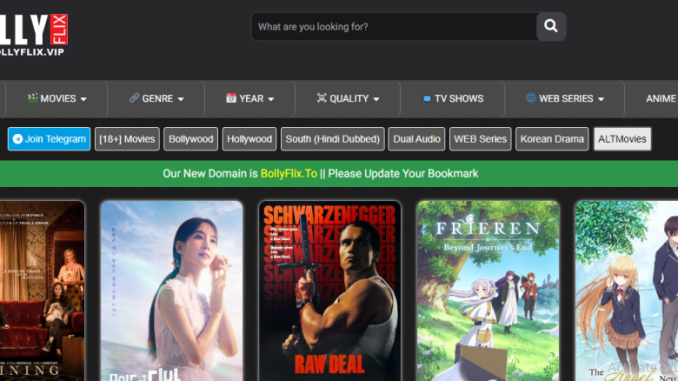
Task: Select the Korean Drama category
Action: click(552, 139)
